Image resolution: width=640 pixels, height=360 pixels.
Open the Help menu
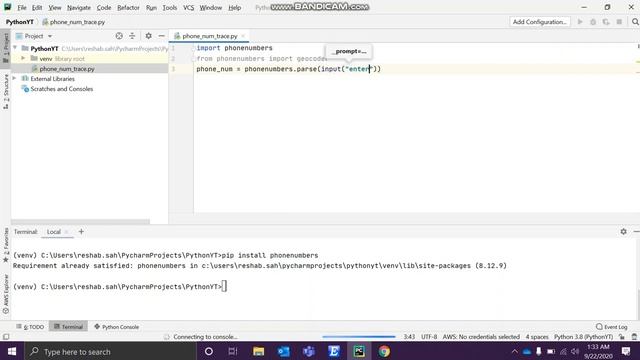coord(234,7)
